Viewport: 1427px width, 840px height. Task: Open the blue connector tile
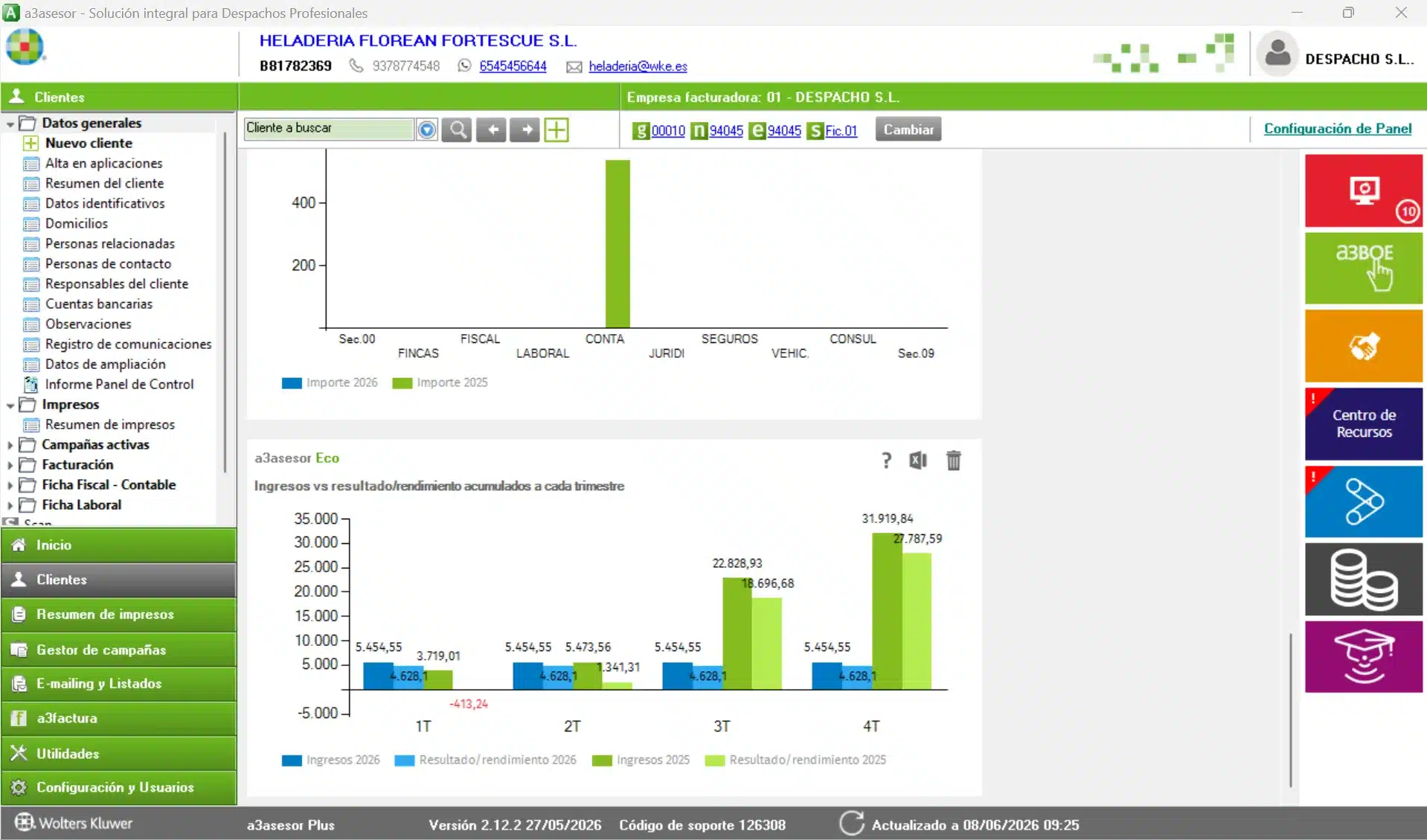(1363, 501)
